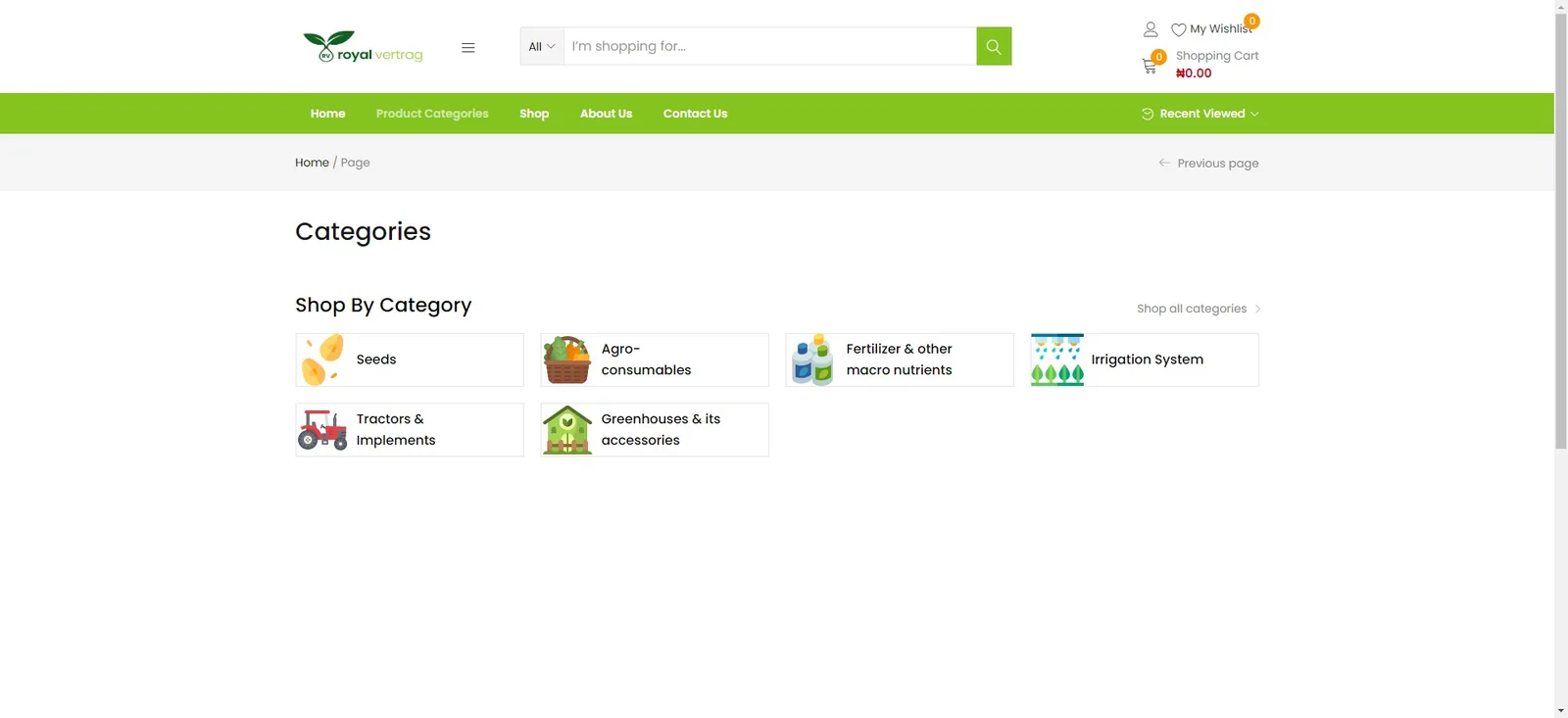Click the ₦0.00 cart total
1568x718 pixels.
[1194, 73]
